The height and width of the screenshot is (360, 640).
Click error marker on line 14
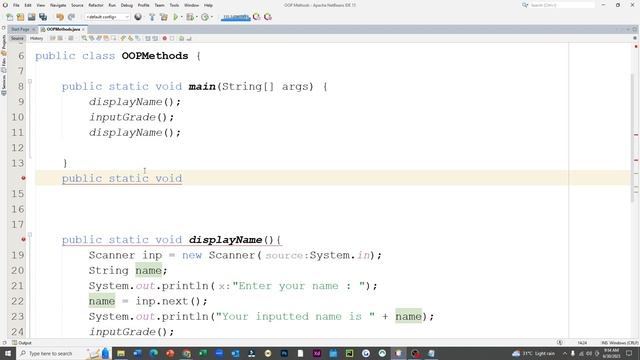coord(23,178)
